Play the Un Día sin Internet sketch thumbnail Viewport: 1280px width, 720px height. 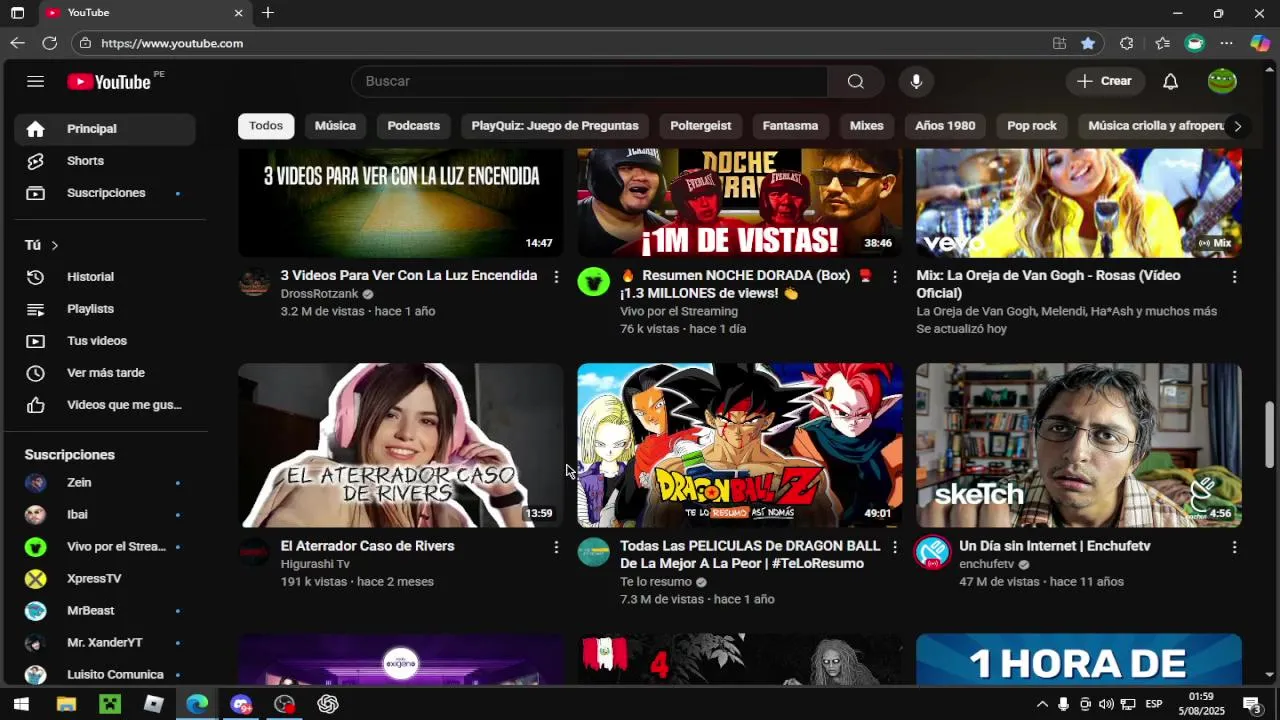[1079, 445]
